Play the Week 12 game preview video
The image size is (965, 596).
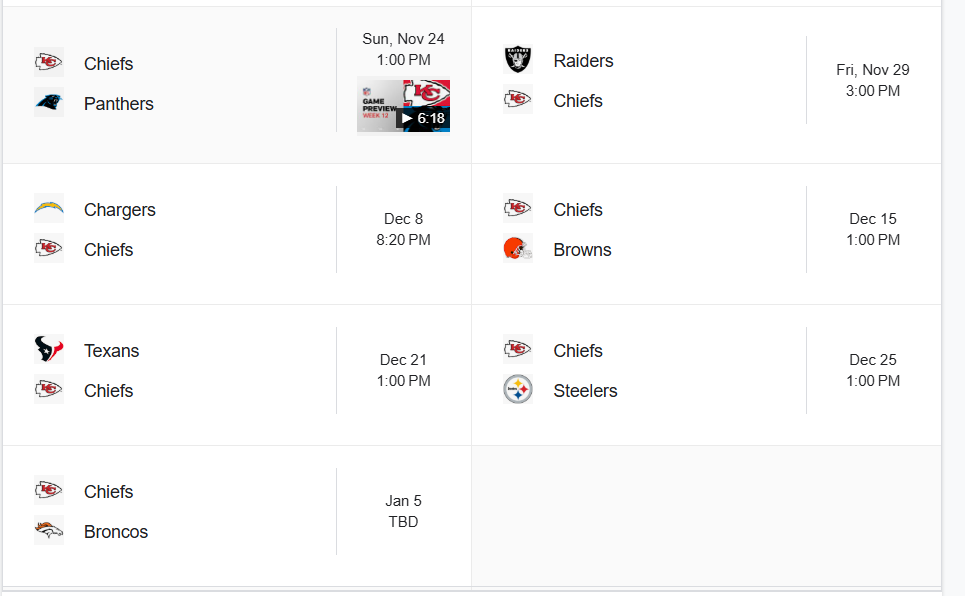403,105
